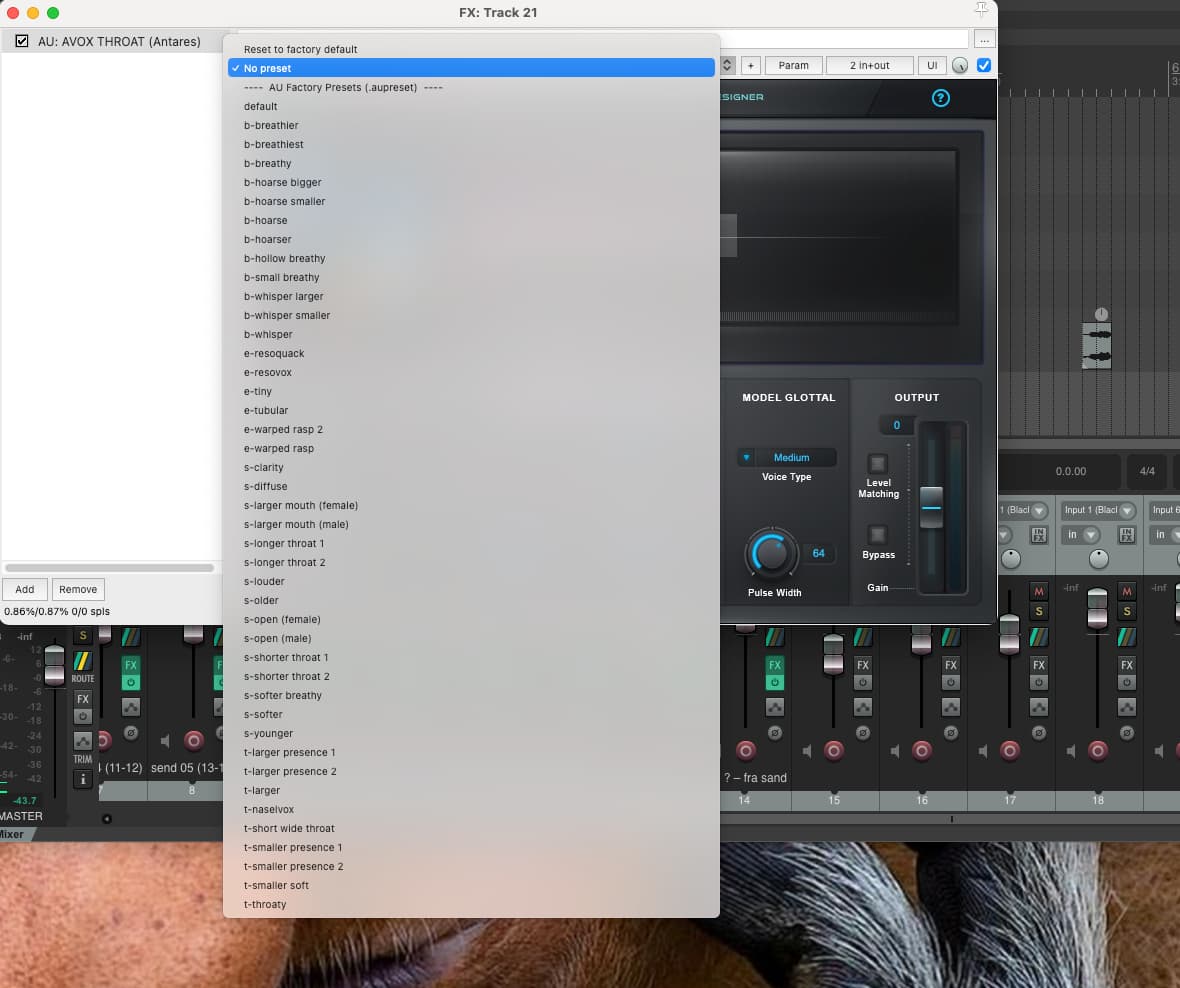Screen dimensions: 1180x988
Task: Uncheck AU: AVOX THROAT (Antares) checkbox
Action: (22, 41)
